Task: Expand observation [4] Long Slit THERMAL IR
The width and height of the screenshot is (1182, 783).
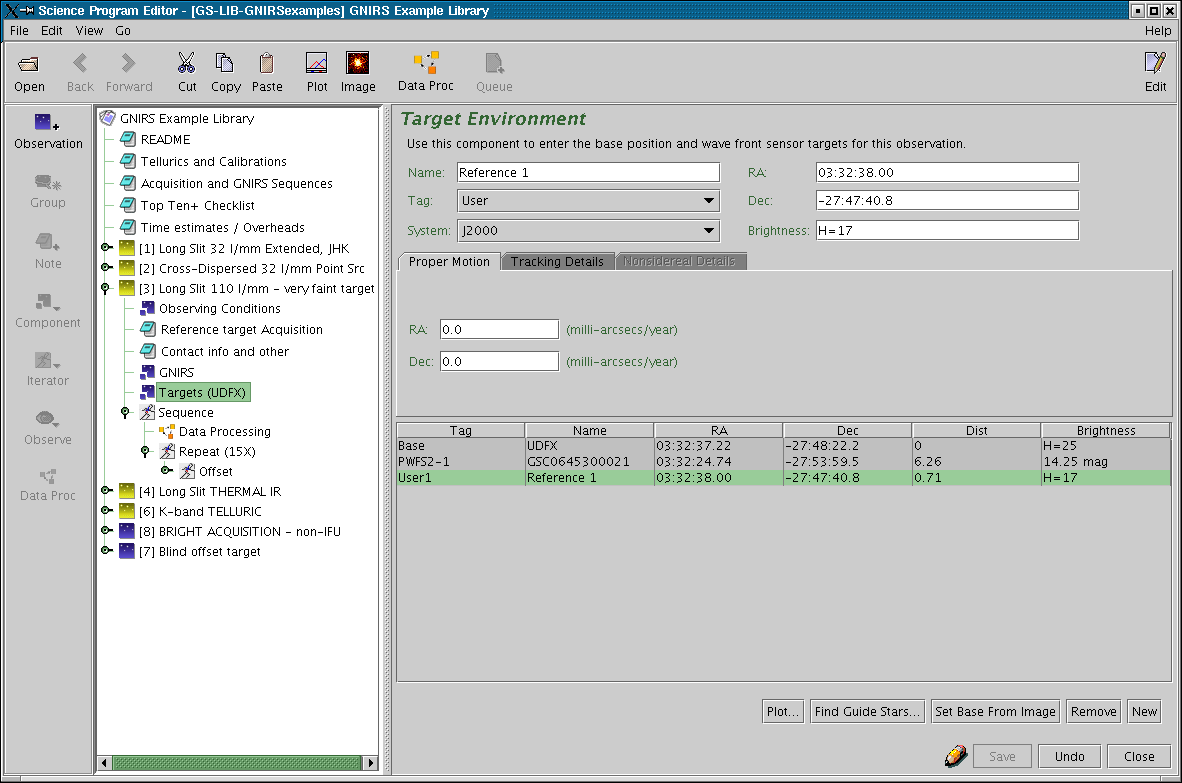Action: (x=106, y=491)
